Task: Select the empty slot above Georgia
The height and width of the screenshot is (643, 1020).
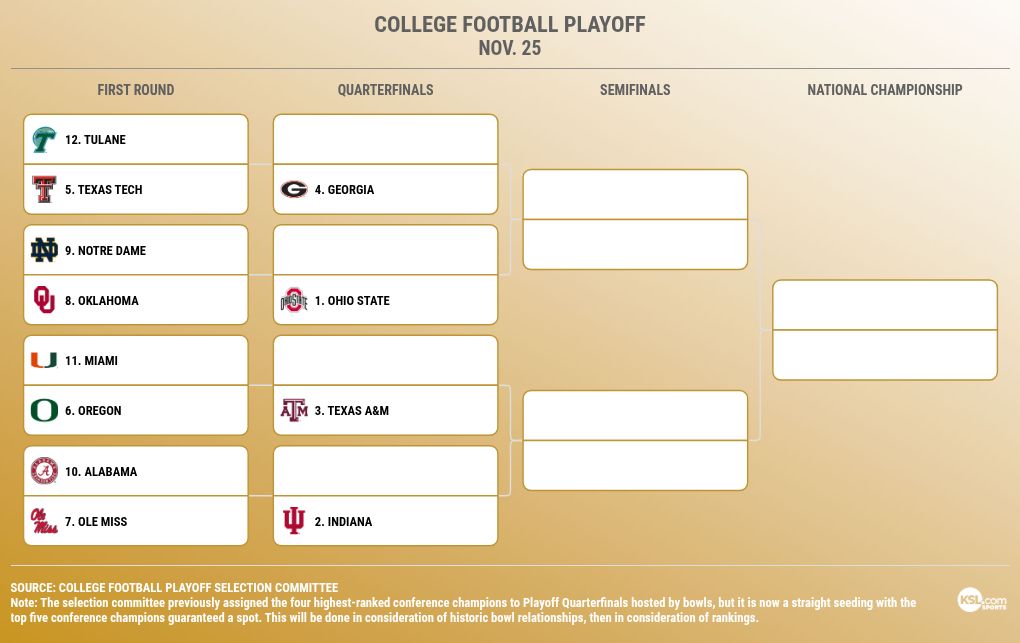Action: coord(385,139)
